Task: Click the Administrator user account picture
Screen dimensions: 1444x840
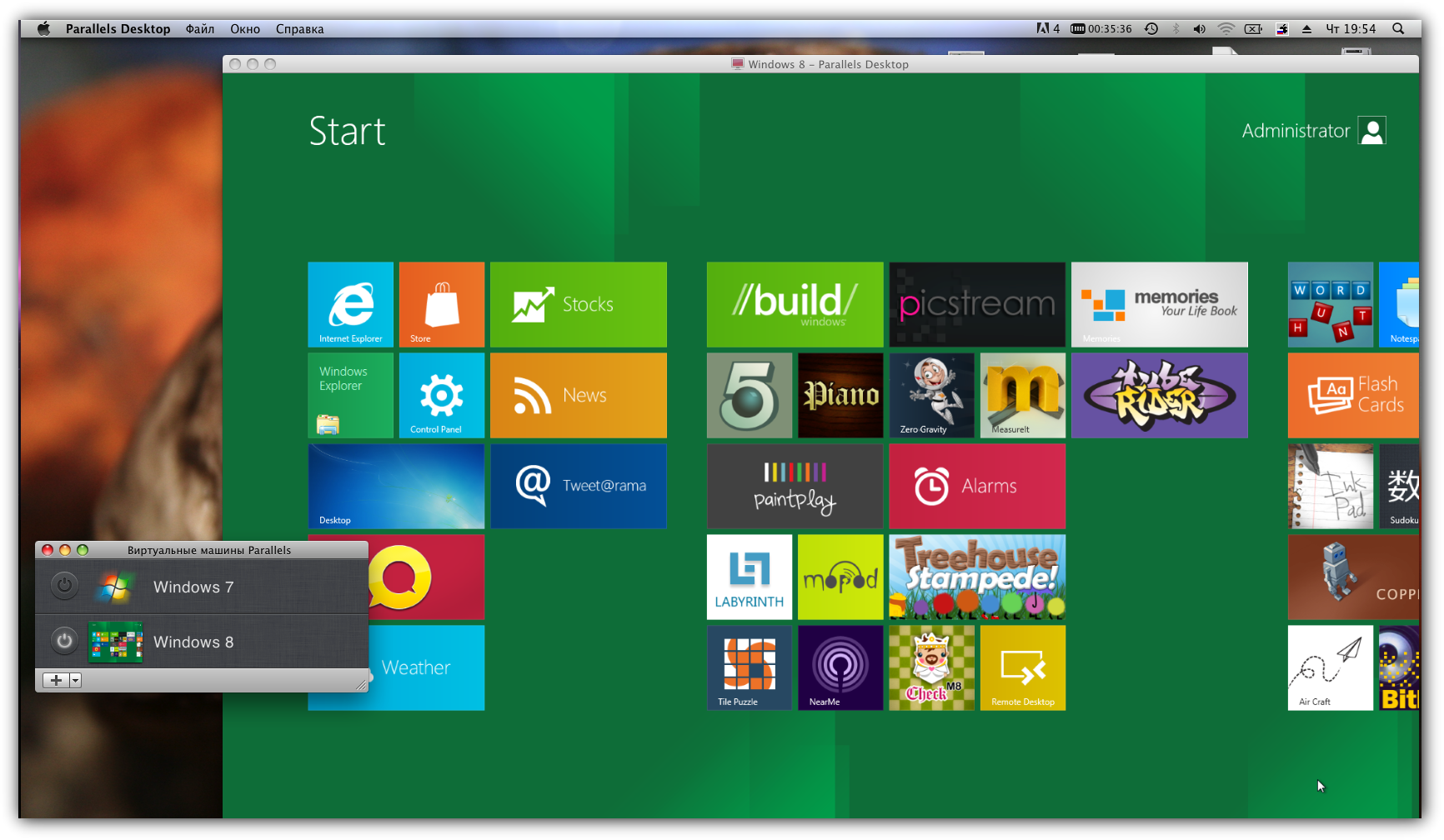Action: [x=1371, y=131]
